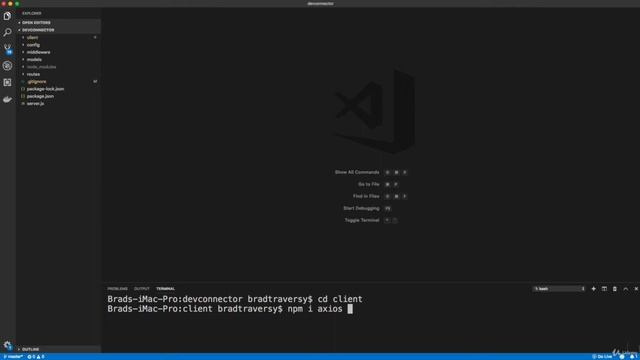Expand the config folder

(x=58, y=45)
